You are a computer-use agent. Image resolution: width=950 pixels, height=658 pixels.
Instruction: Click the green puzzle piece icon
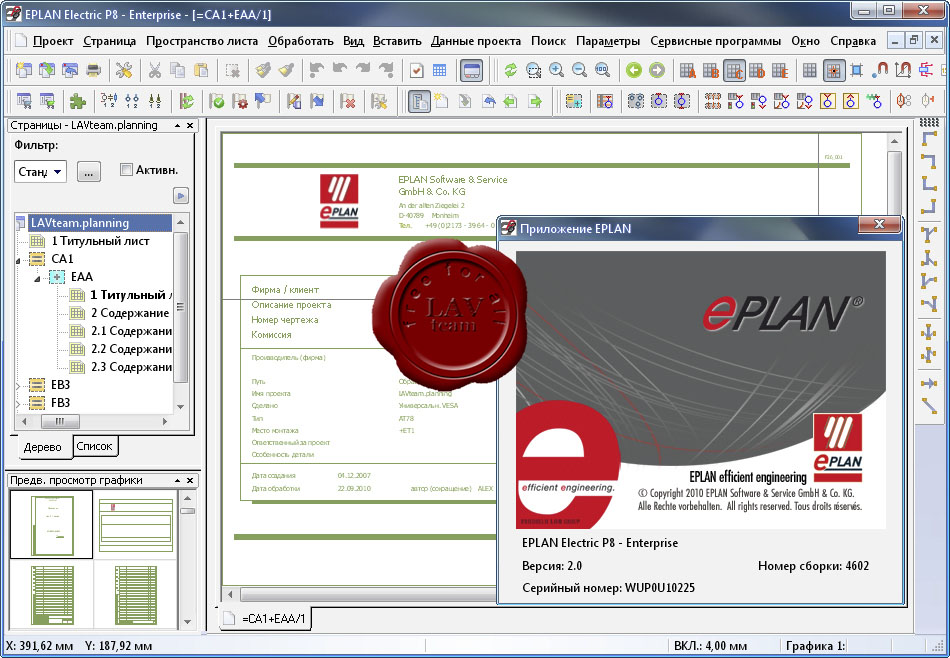[77, 101]
